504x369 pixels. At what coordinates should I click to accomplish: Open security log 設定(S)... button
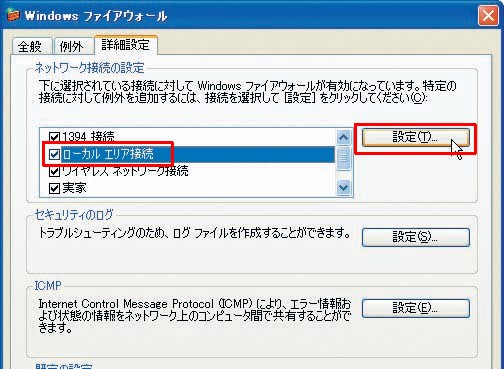point(416,237)
